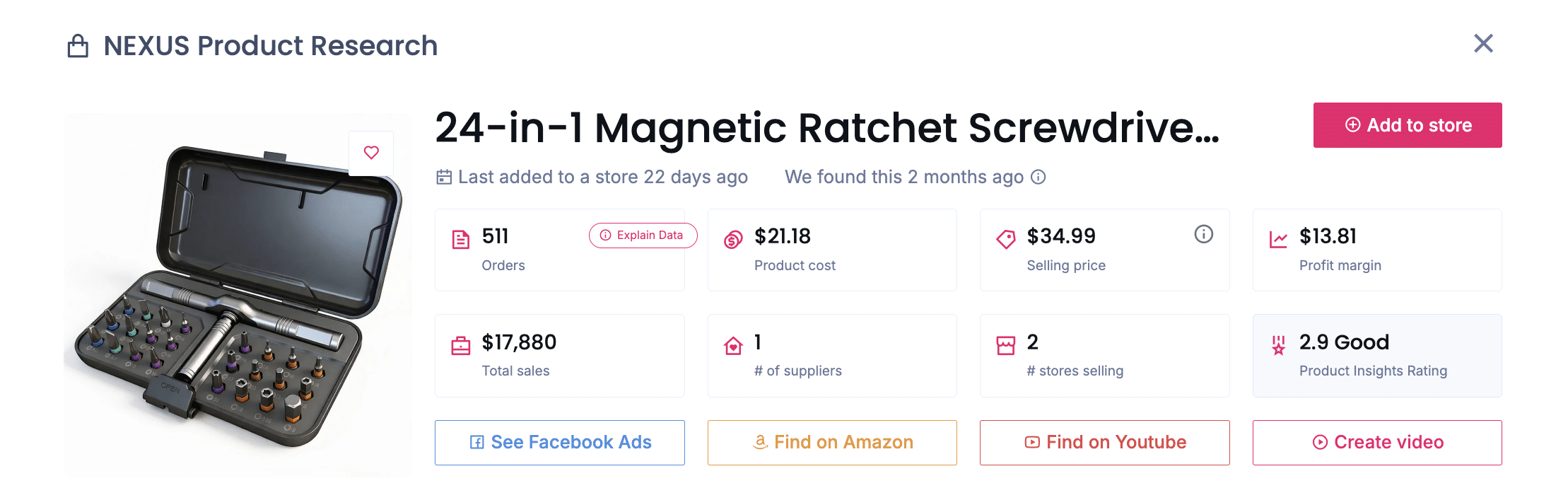The width and height of the screenshot is (1568, 488).
Task: Close the NEXUS Product Research panel
Action: click(1483, 44)
